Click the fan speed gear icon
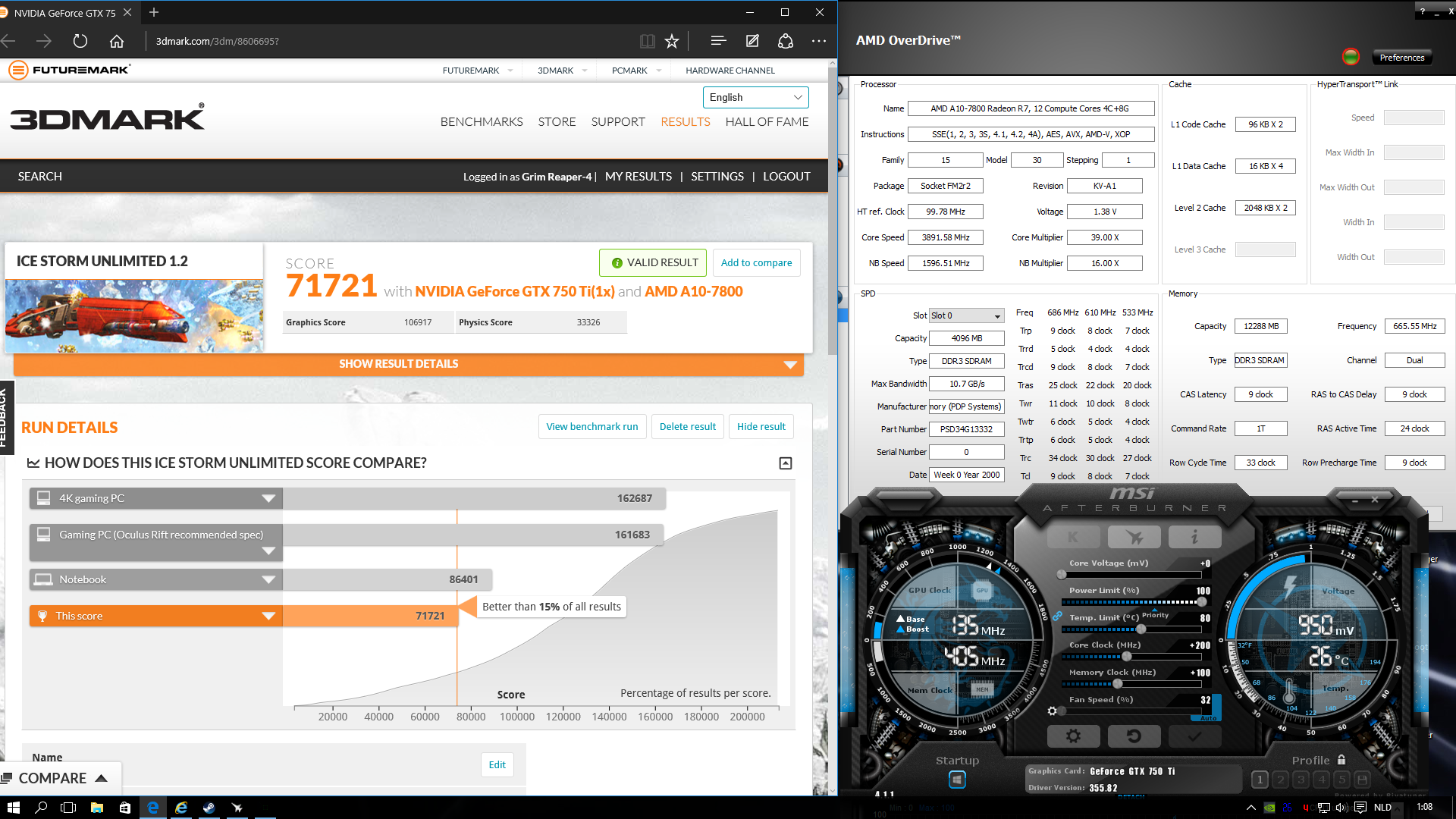Viewport: 1456px width, 819px height. click(1052, 711)
